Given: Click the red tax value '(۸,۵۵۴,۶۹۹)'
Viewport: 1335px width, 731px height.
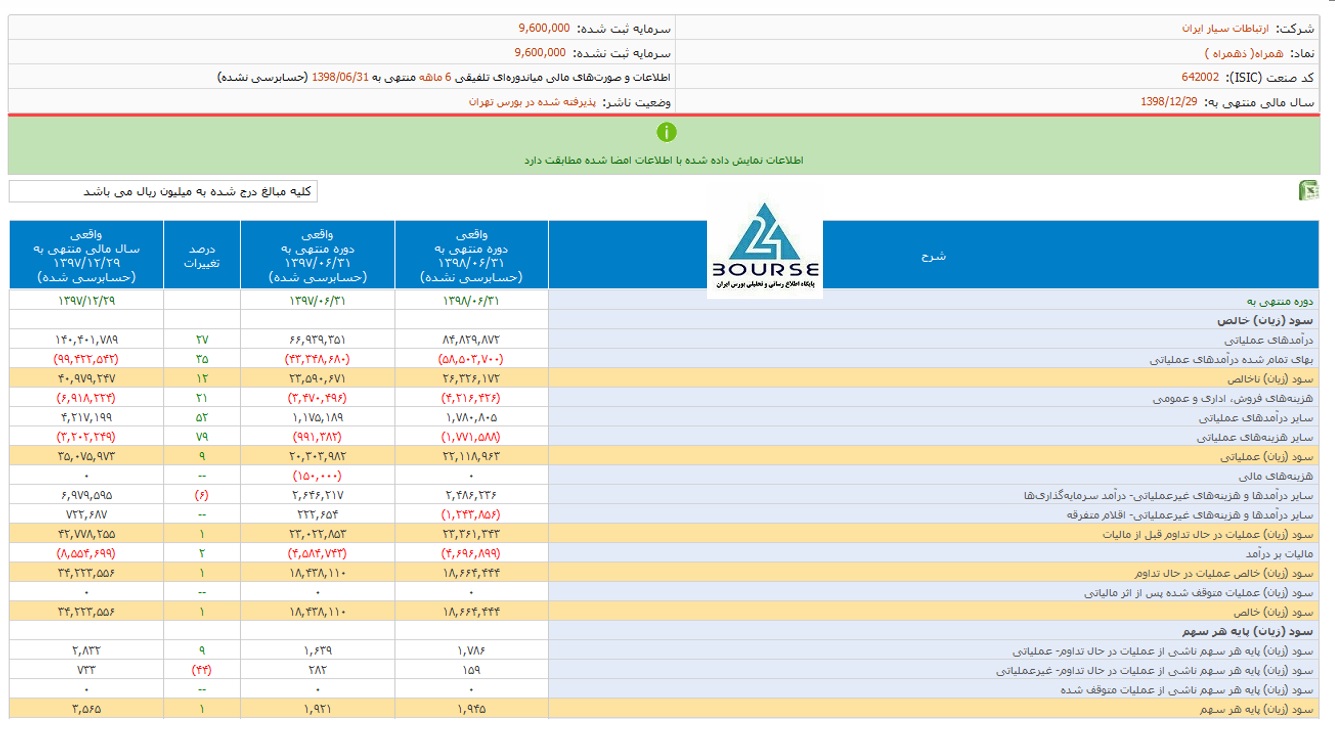Looking at the screenshot, I should (85, 554).
